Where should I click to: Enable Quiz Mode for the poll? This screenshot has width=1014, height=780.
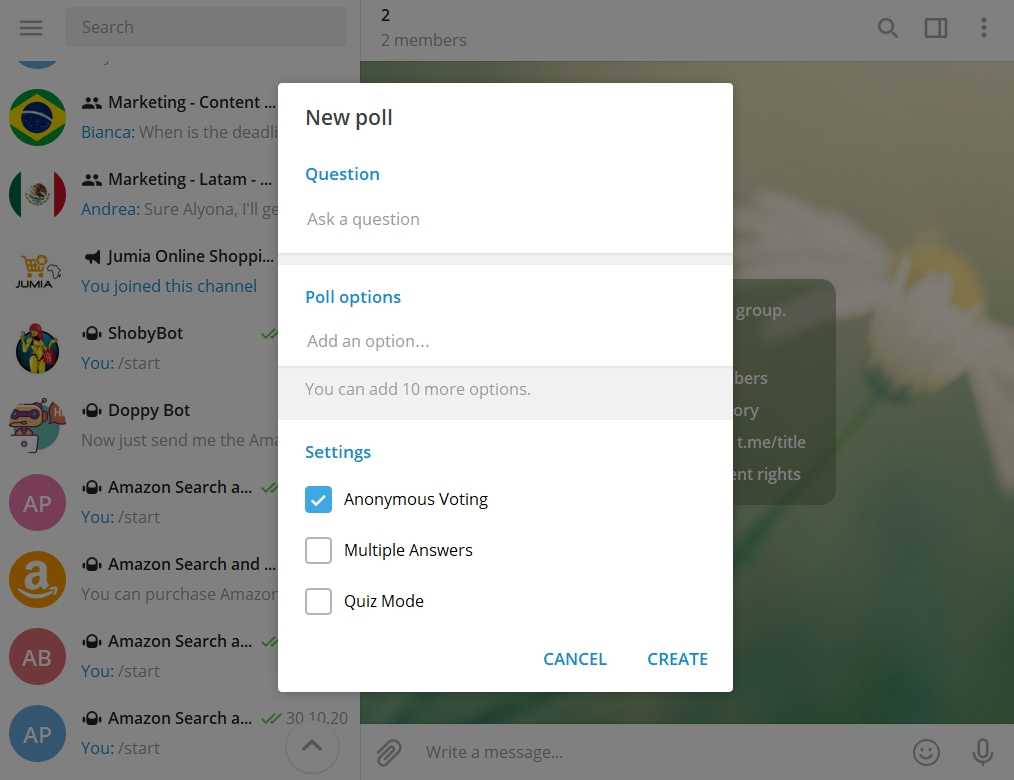[x=318, y=601]
